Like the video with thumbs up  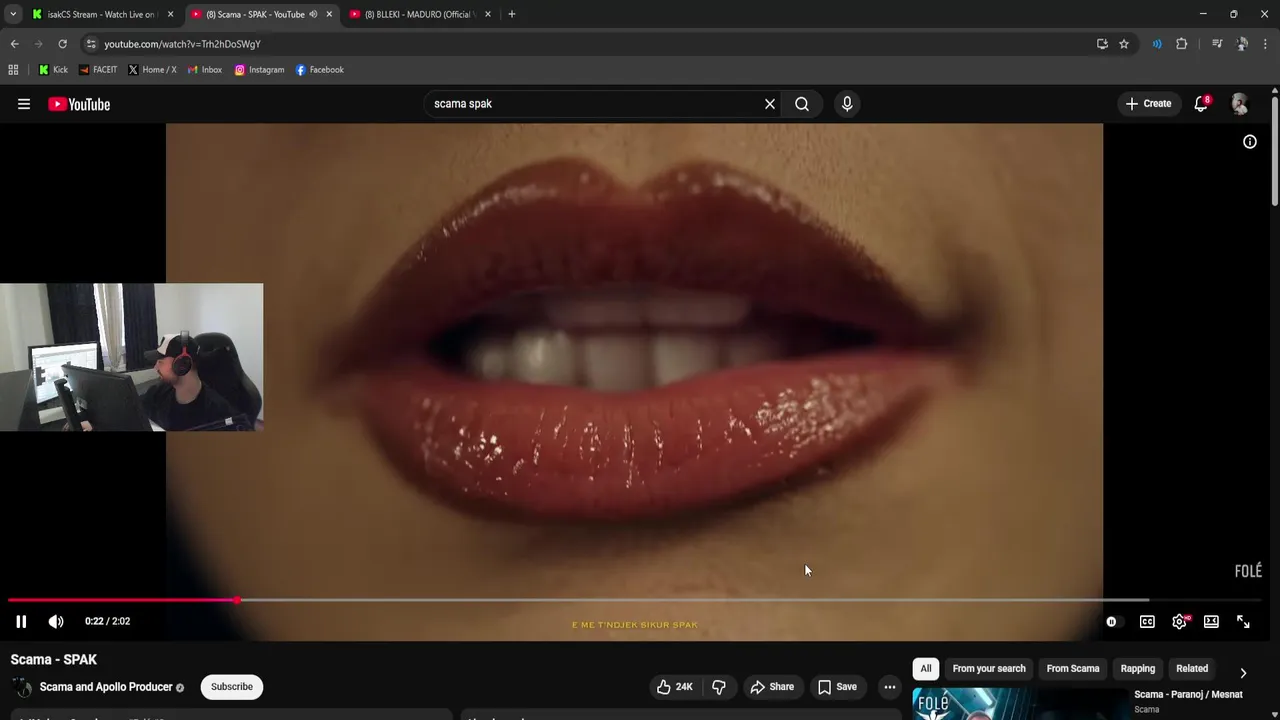point(675,687)
